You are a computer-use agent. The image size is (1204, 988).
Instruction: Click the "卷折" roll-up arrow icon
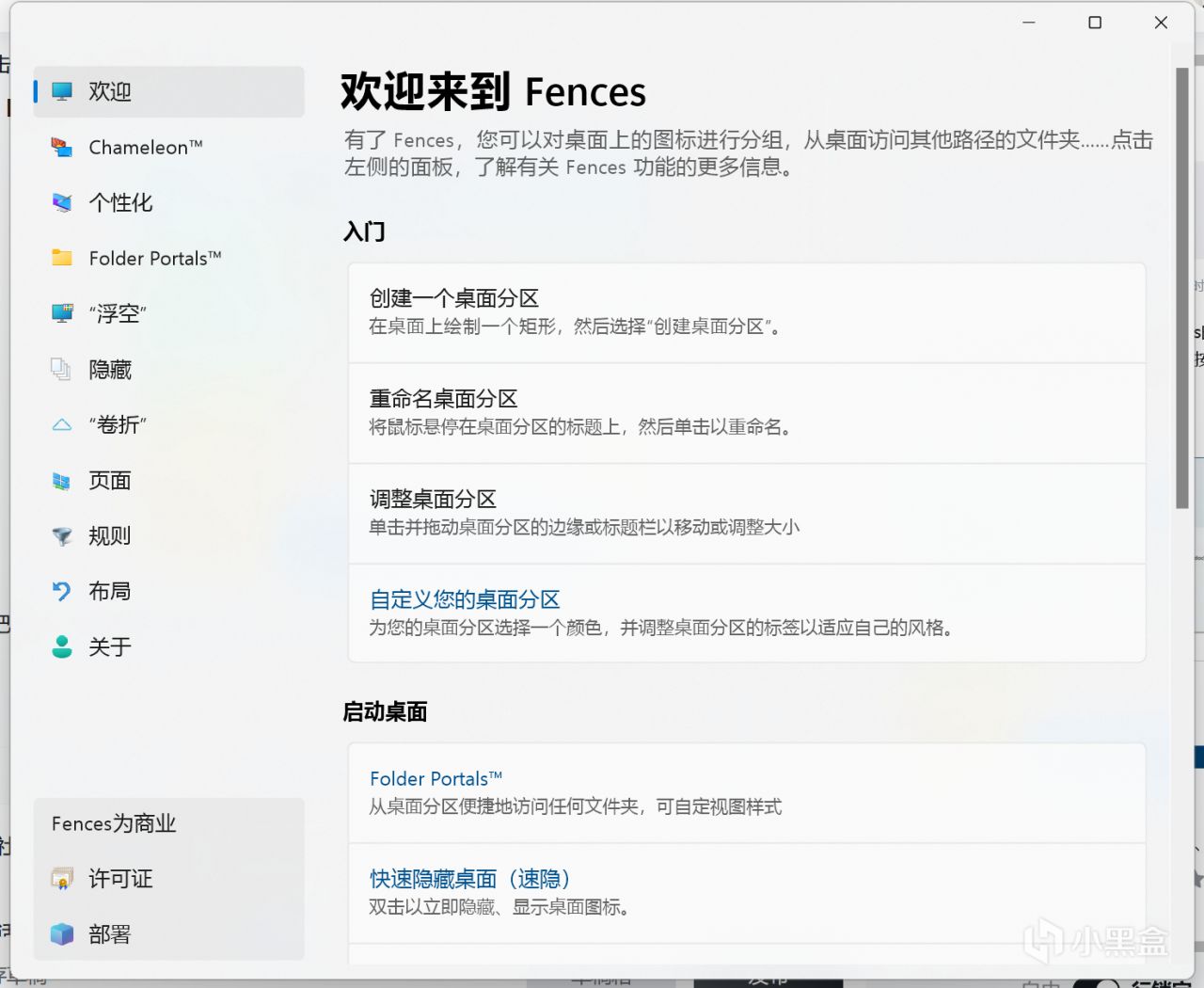[x=62, y=424]
